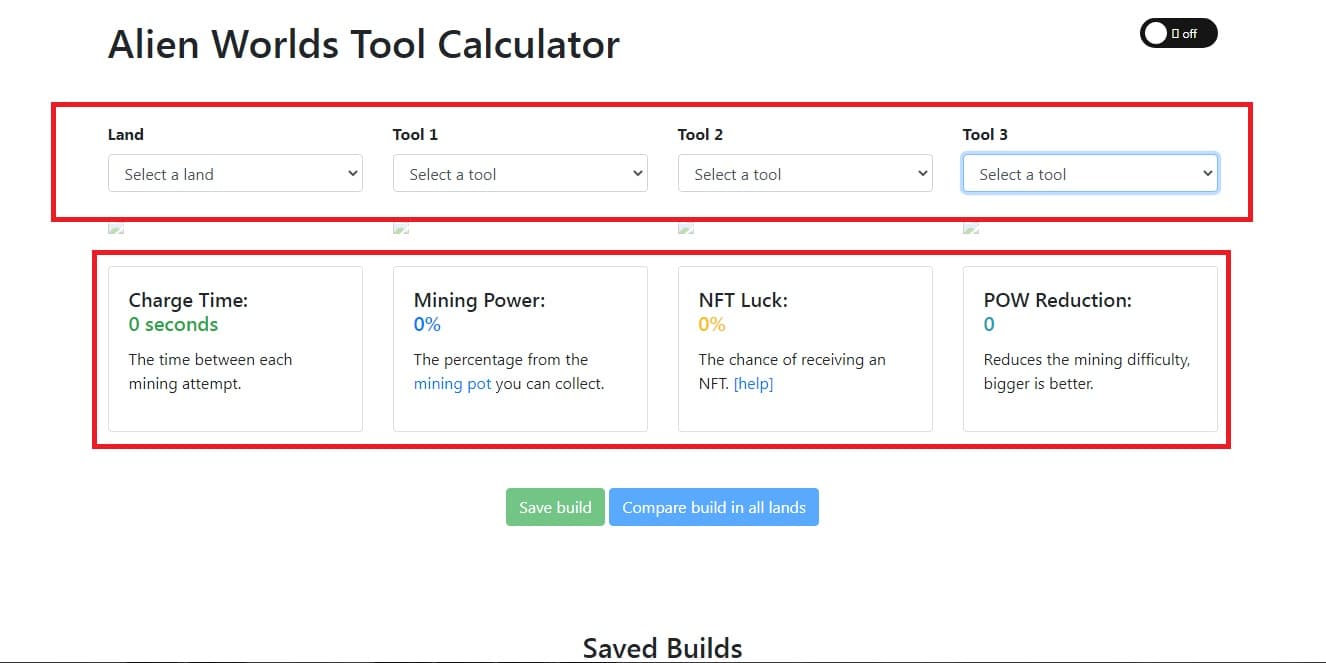Click "Reduces the mining difficulty, bigger is better."
Screen dimensions: 1326x663
click(x=1087, y=372)
